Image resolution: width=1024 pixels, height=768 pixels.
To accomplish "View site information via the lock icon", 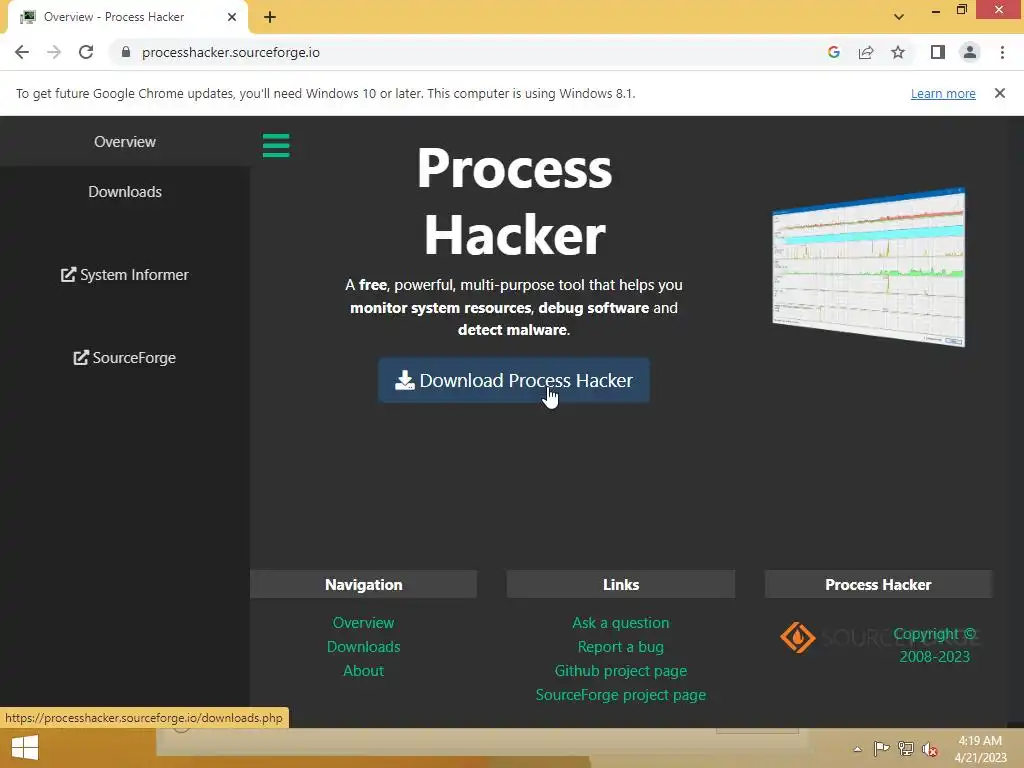I will coord(126,52).
